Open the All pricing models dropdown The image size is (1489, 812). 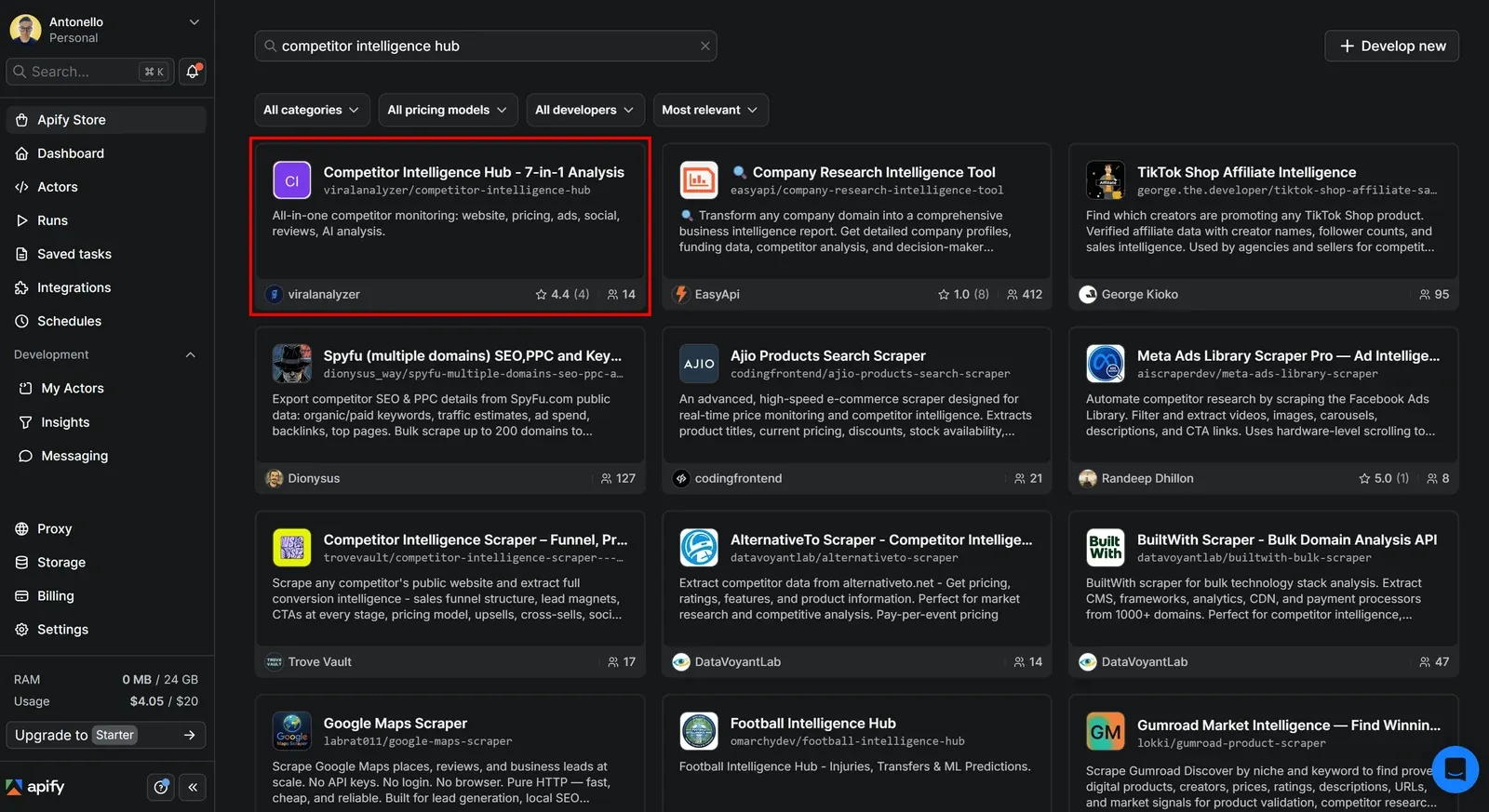[448, 110]
